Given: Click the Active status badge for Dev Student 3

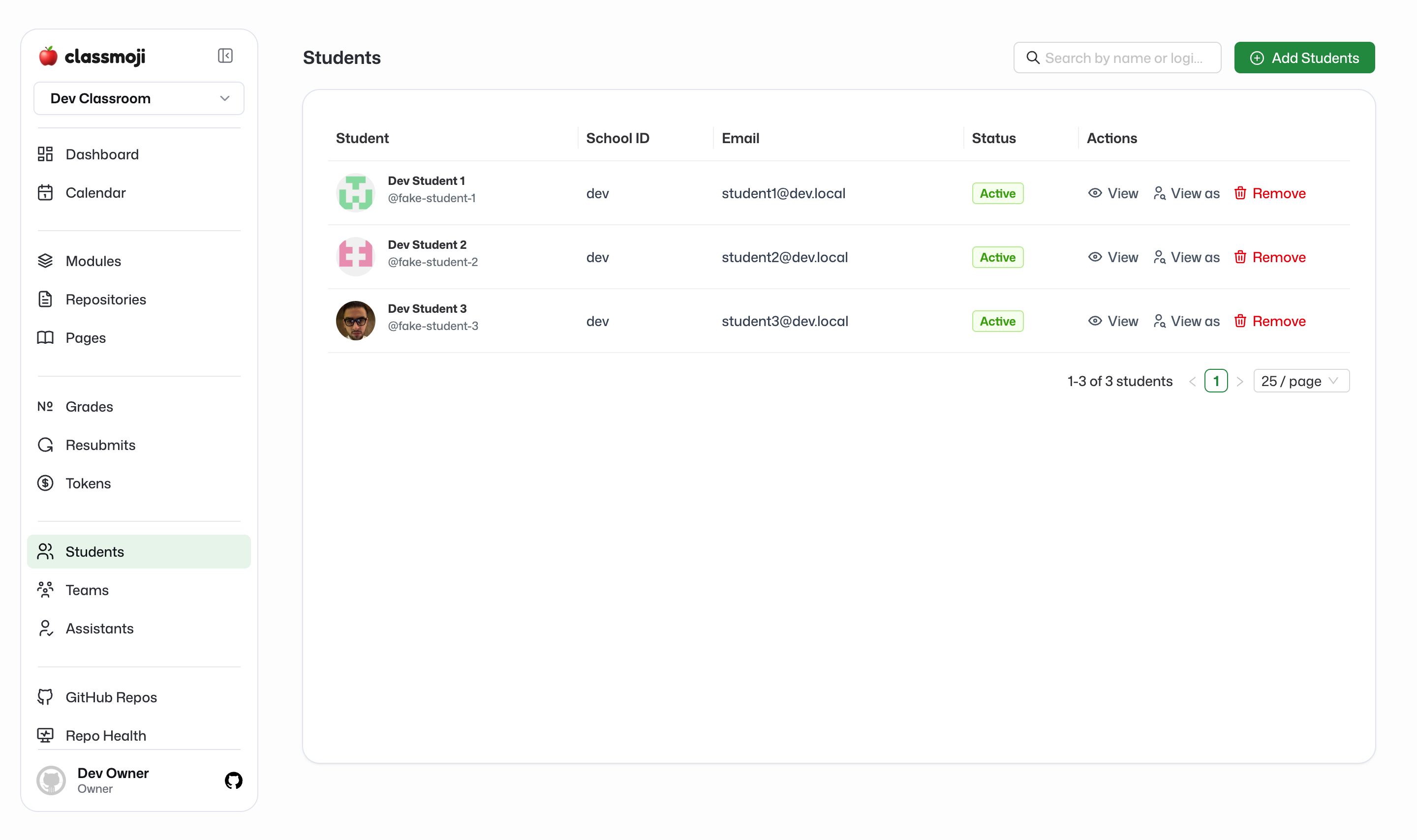Looking at the screenshot, I should (997, 322).
